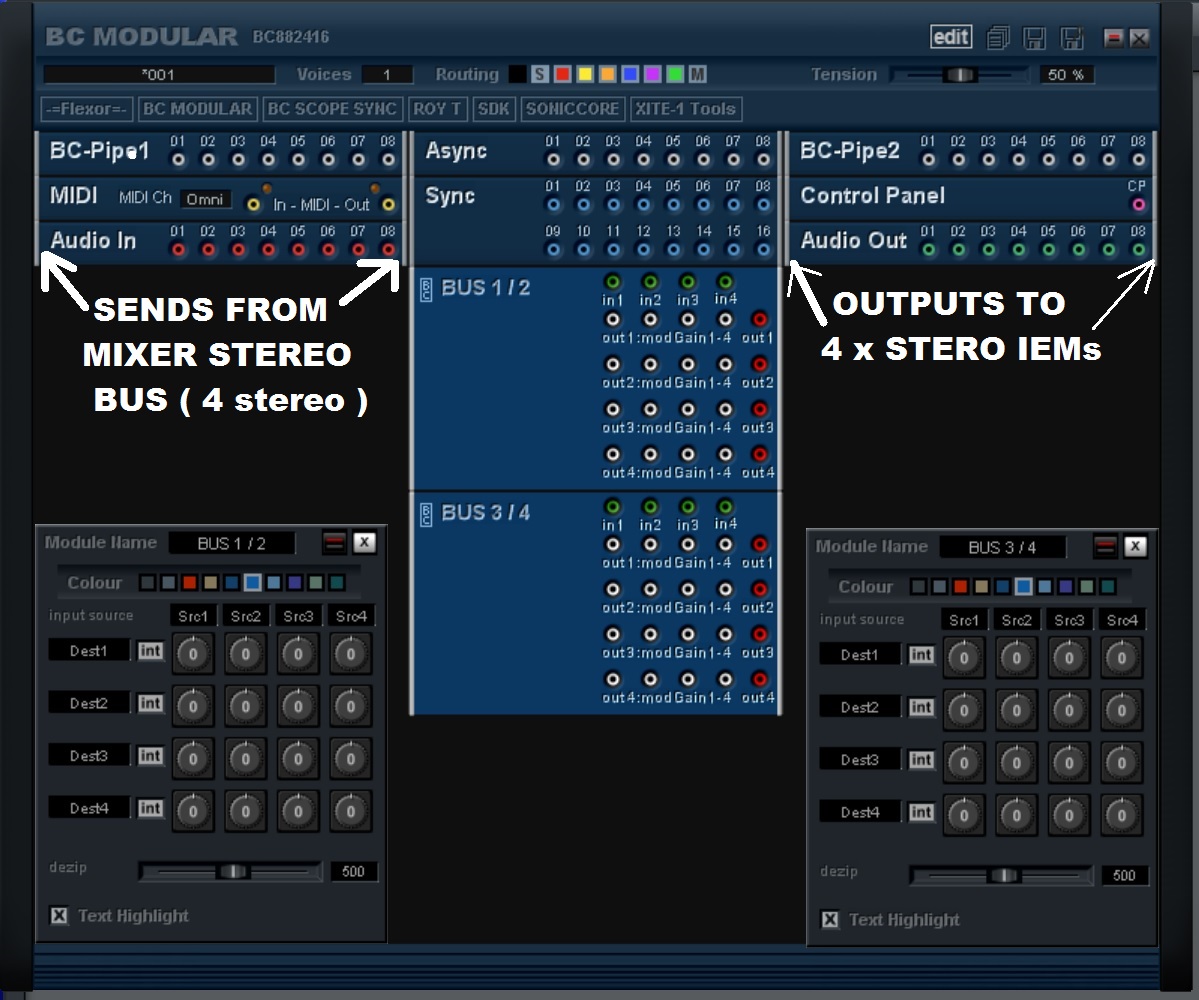Click Audio In jack 01
1199x1000 pixels.
click(x=178, y=249)
